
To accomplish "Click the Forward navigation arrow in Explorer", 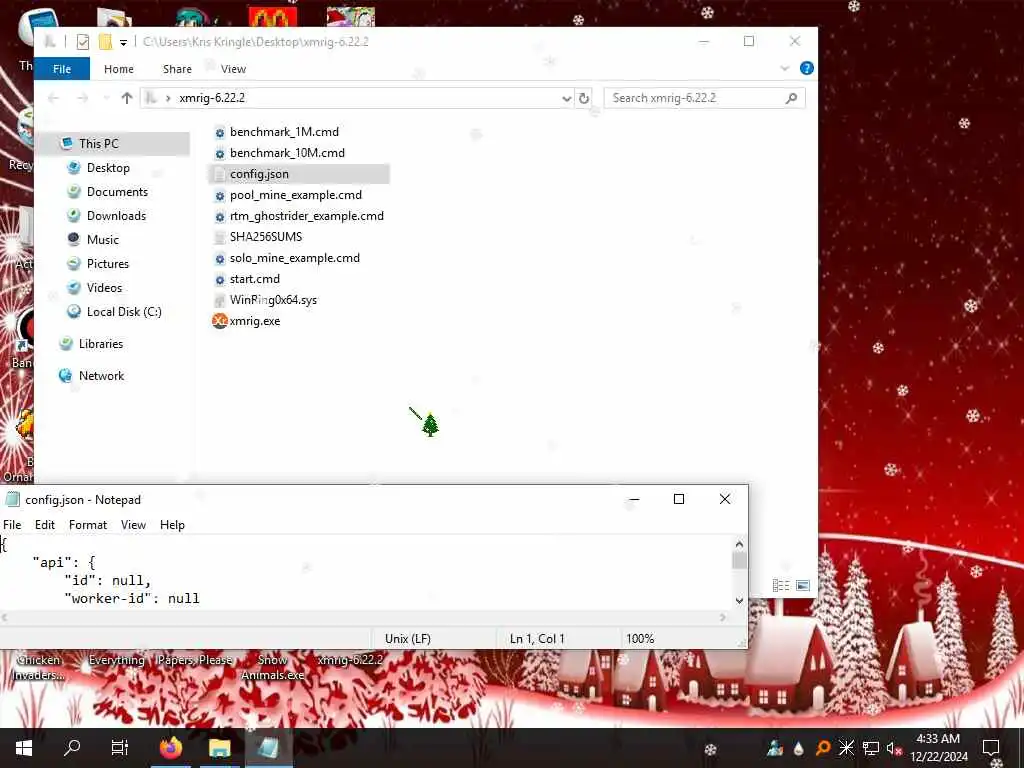I will [x=82, y=98].
